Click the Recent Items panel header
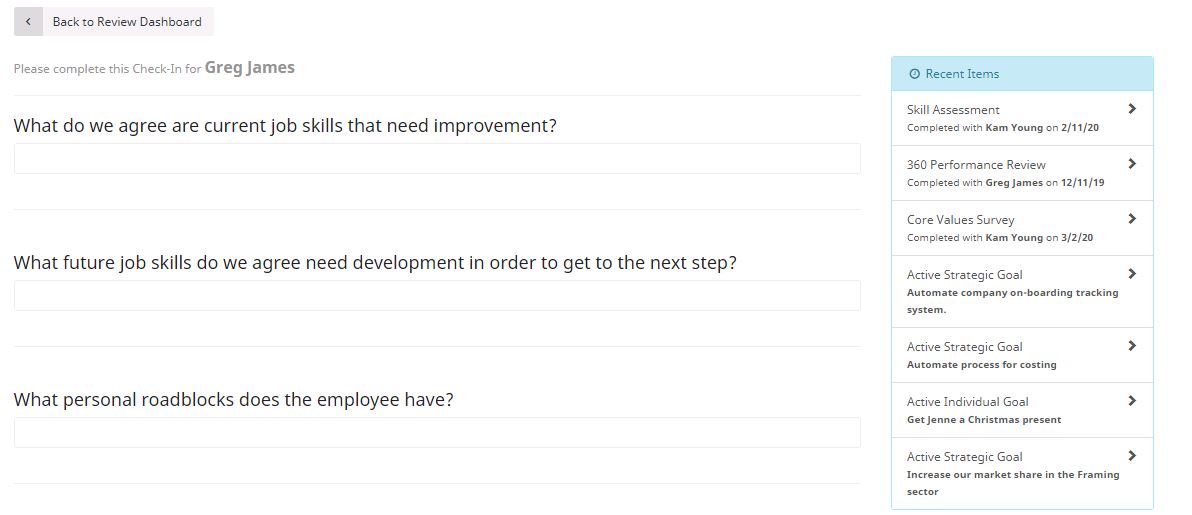 click(x=1022, y=74)
